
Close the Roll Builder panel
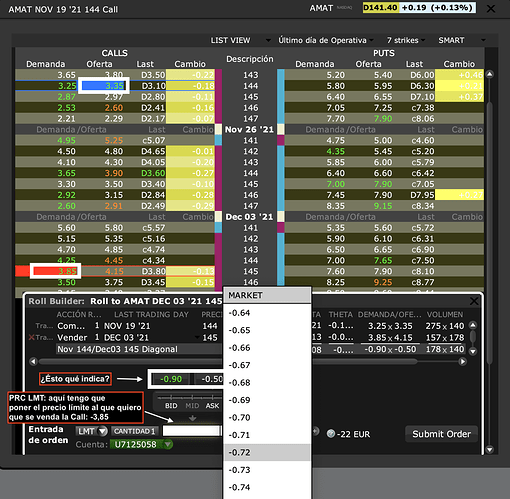point(474,301)
